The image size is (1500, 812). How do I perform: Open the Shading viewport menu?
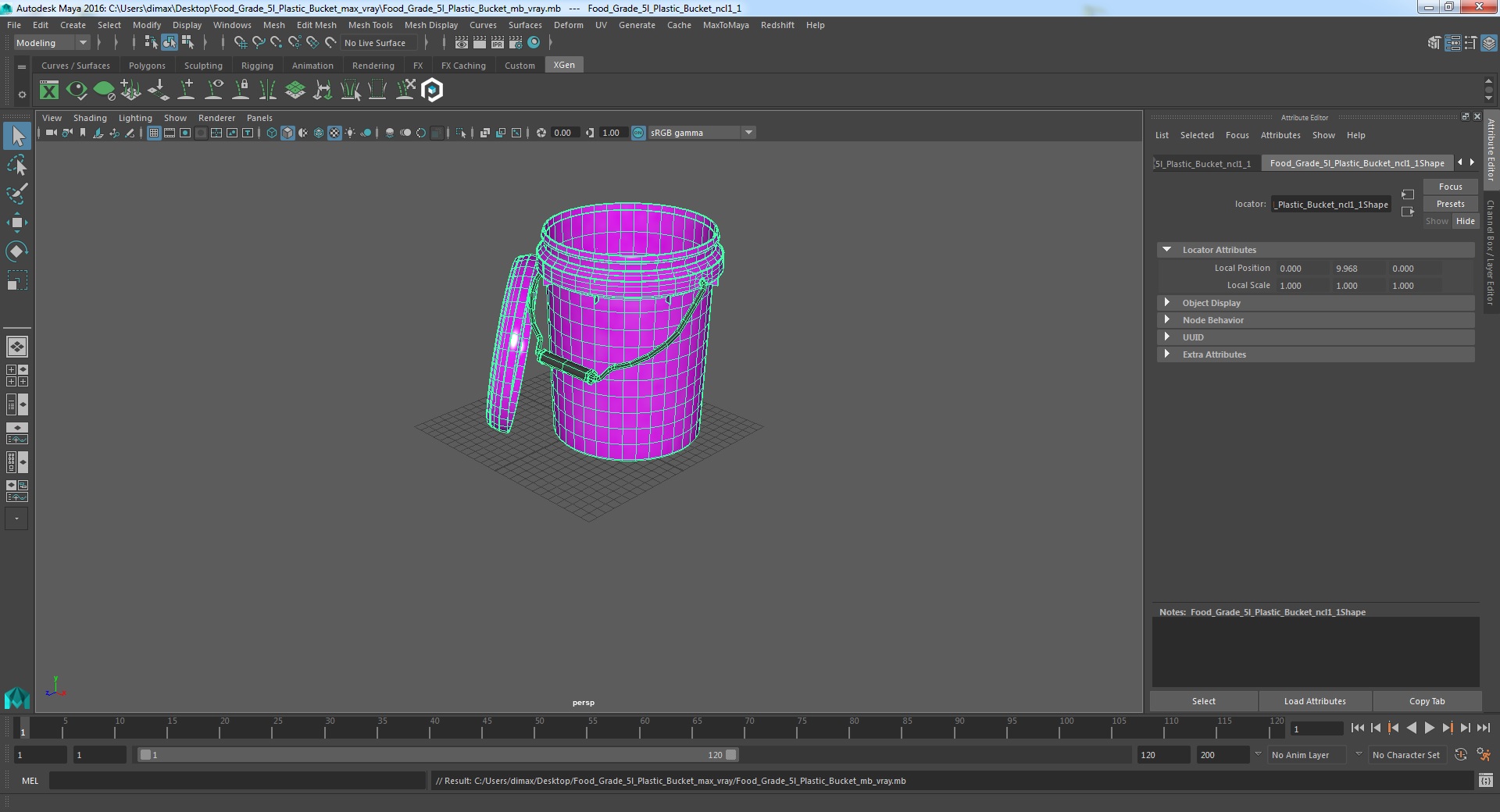(x=90, y=118)
